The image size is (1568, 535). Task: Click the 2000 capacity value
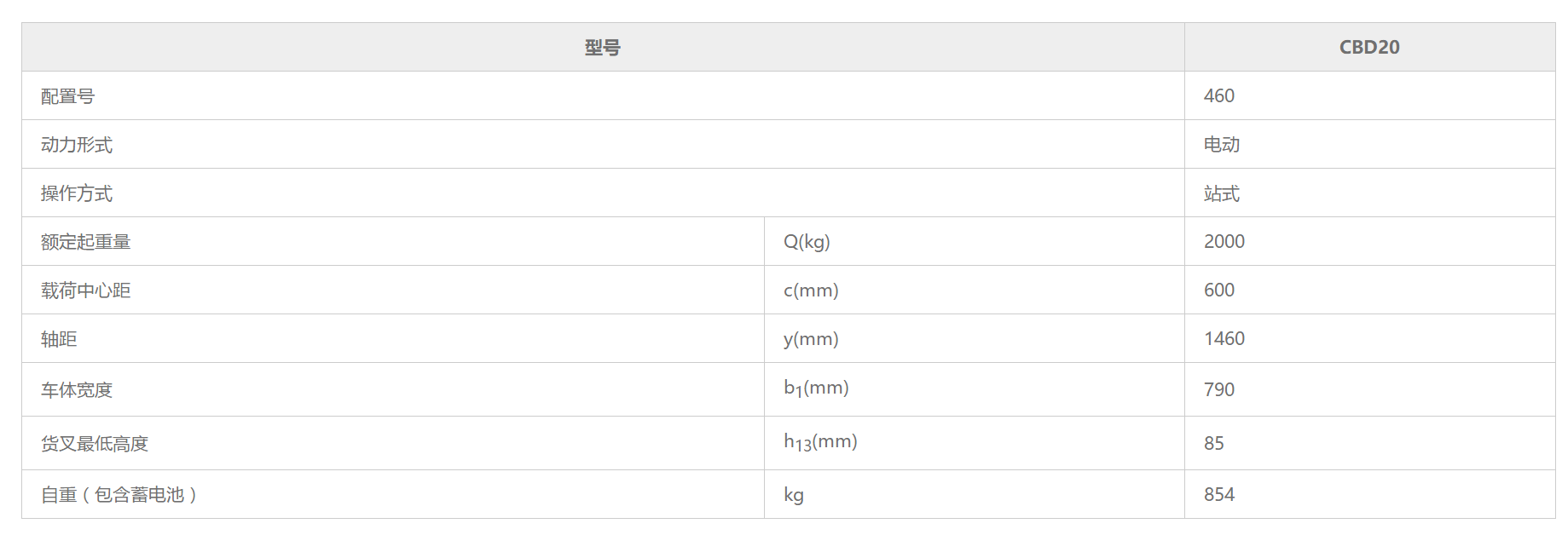1224,241
